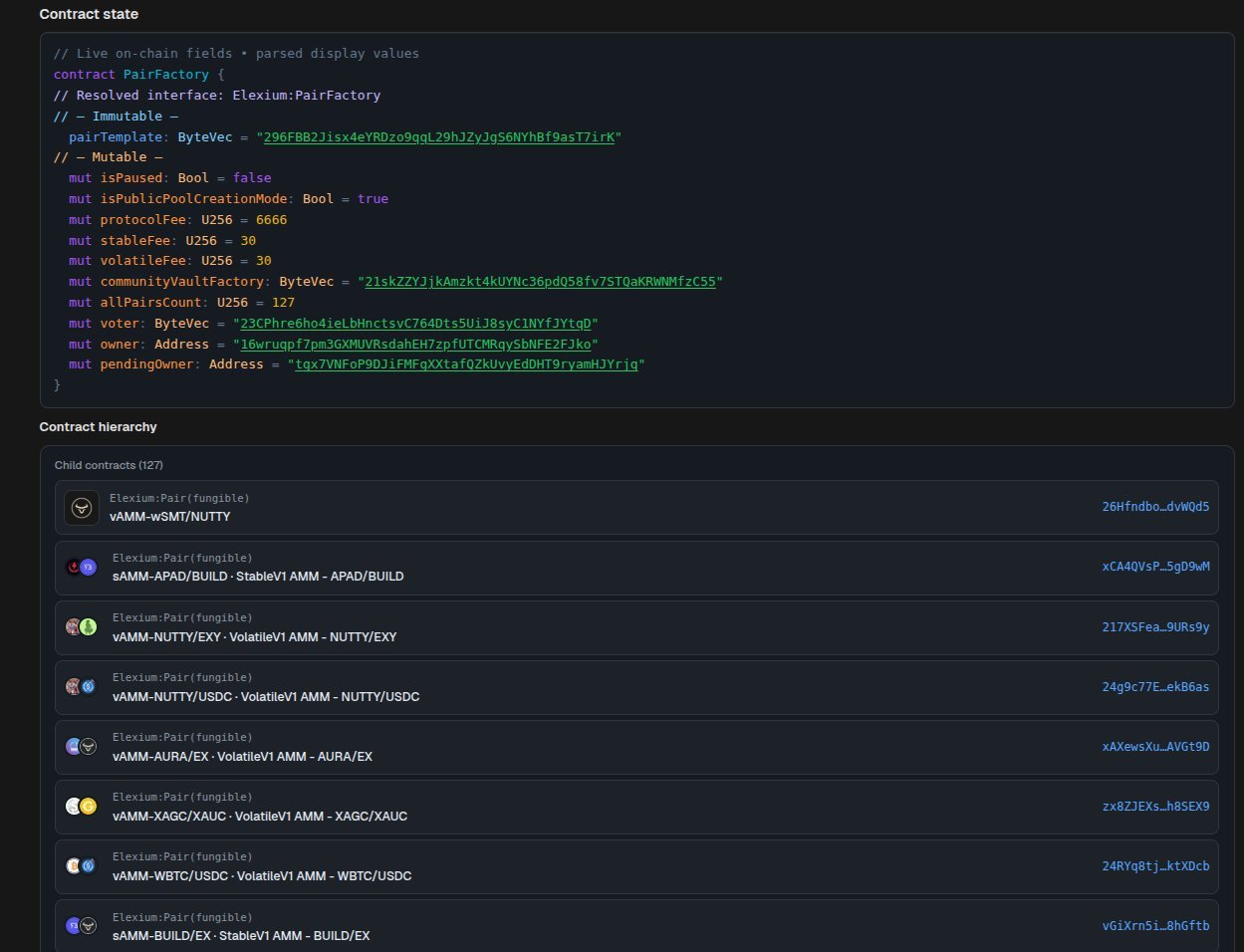
Task: Select the vAMM-XAGC/XAUC VolatileV1 AMM pair name
Action: pos(260,817)
